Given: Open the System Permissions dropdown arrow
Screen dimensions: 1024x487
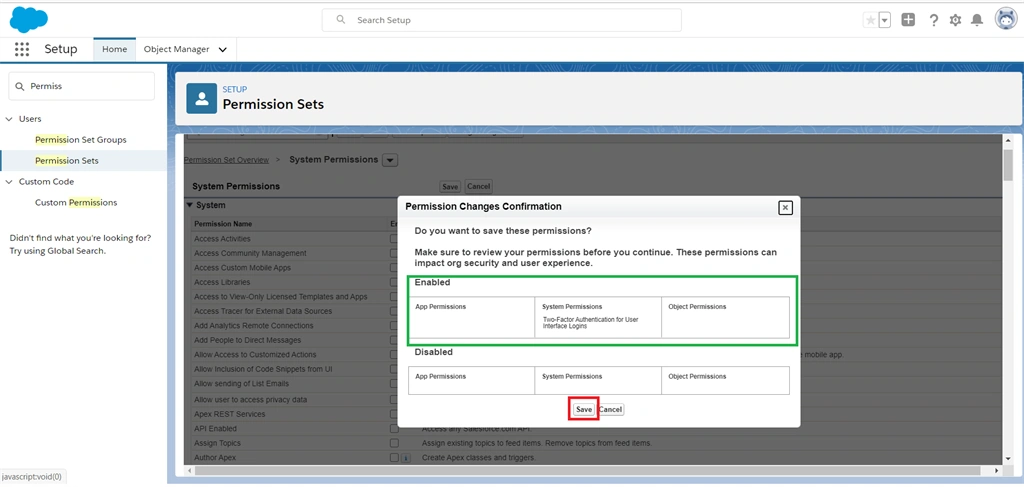Looking at the screenshot, I should coord(389,160).
